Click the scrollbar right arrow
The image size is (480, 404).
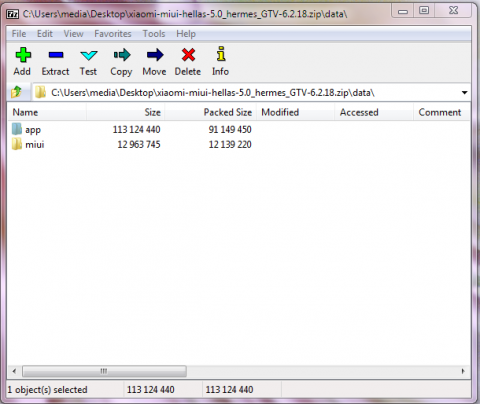463,371
